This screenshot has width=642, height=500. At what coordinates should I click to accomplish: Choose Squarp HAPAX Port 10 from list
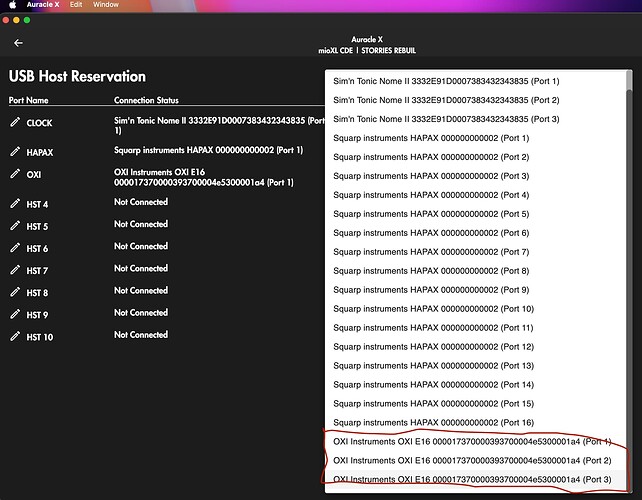coord(475,309)
